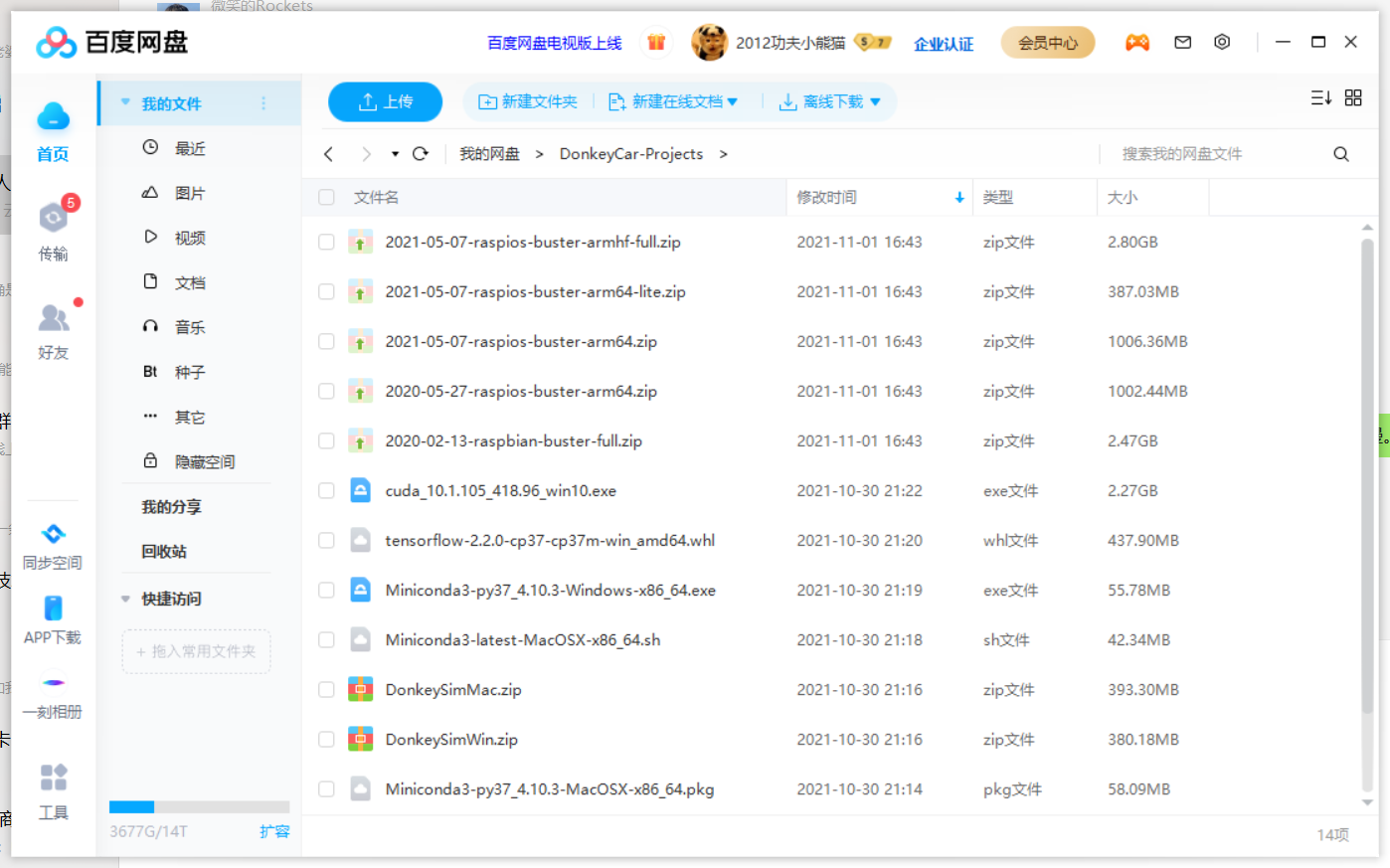Open 百度网盘电视版上线 link
Screen dimensions: 1390x868
pos(554,43)
